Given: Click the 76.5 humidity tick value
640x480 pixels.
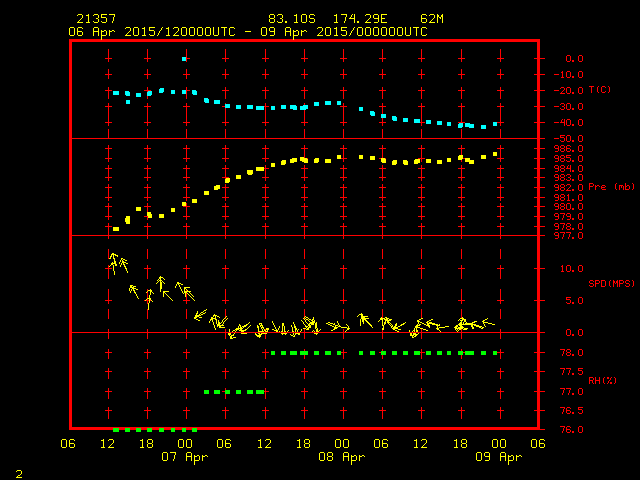Looking at the screenshot, I should 571,411.
